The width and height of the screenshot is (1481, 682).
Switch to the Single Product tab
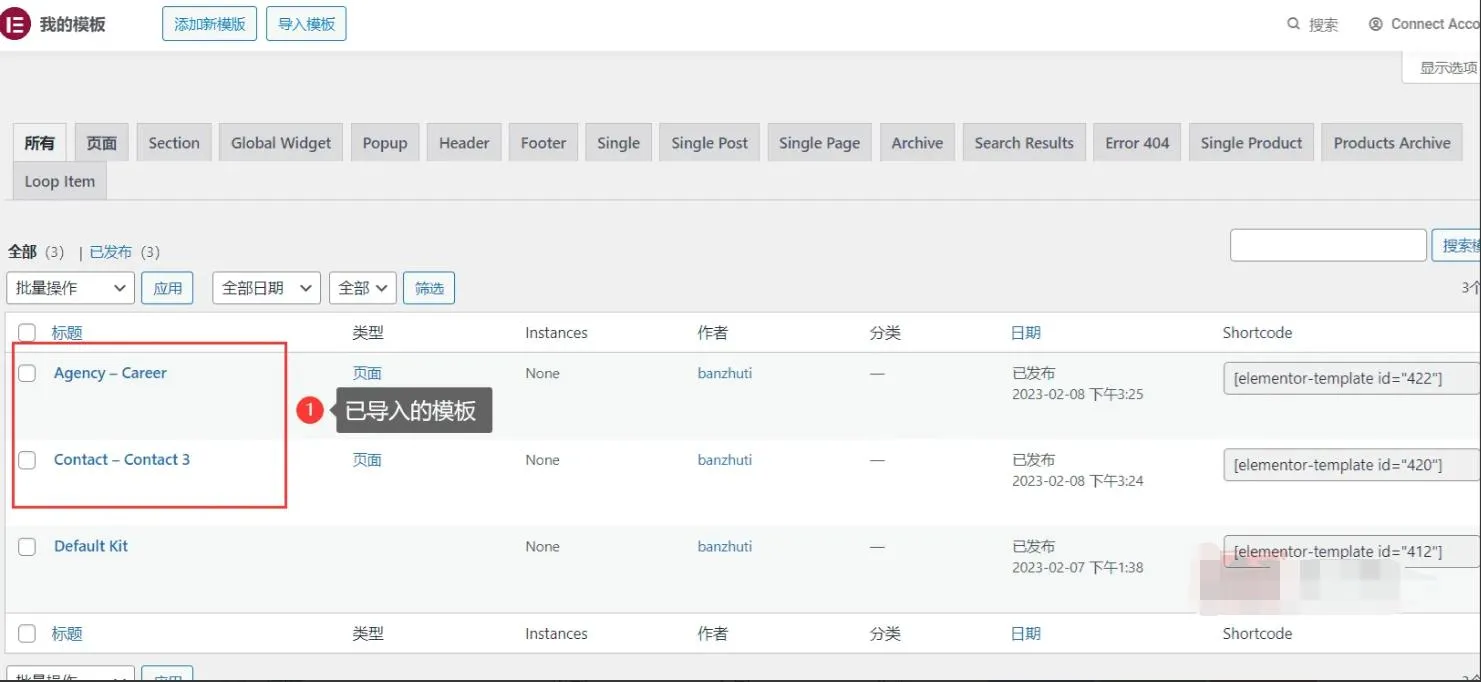1251,143
